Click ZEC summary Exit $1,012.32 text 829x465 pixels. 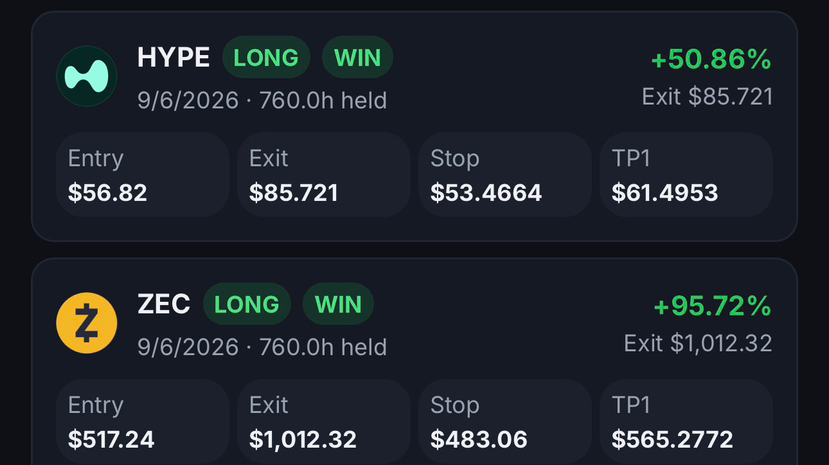pyautogui.click(x=698, y=343)
